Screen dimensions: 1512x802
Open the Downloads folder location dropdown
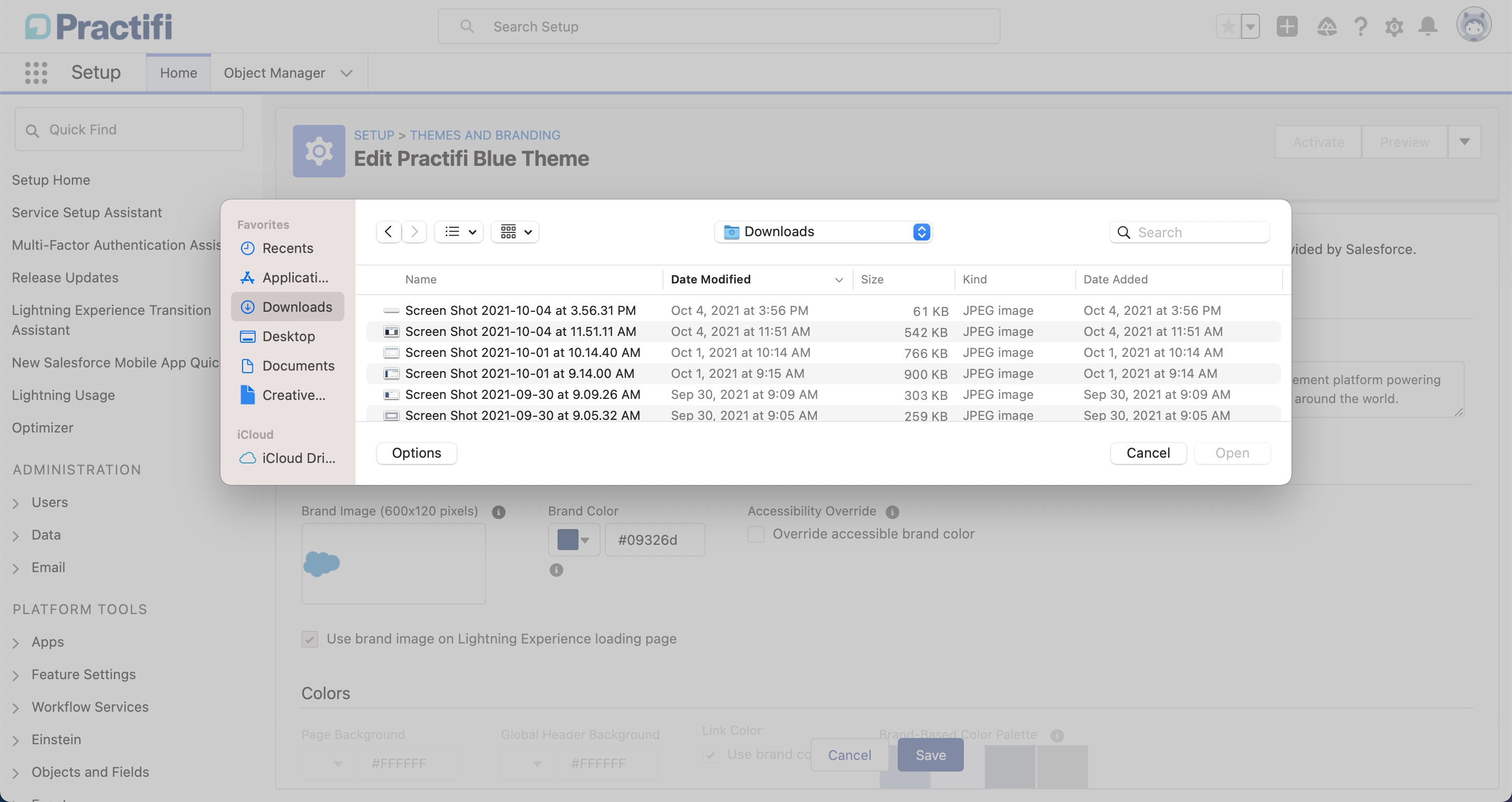pyautogui.click(x=823, y=232)
